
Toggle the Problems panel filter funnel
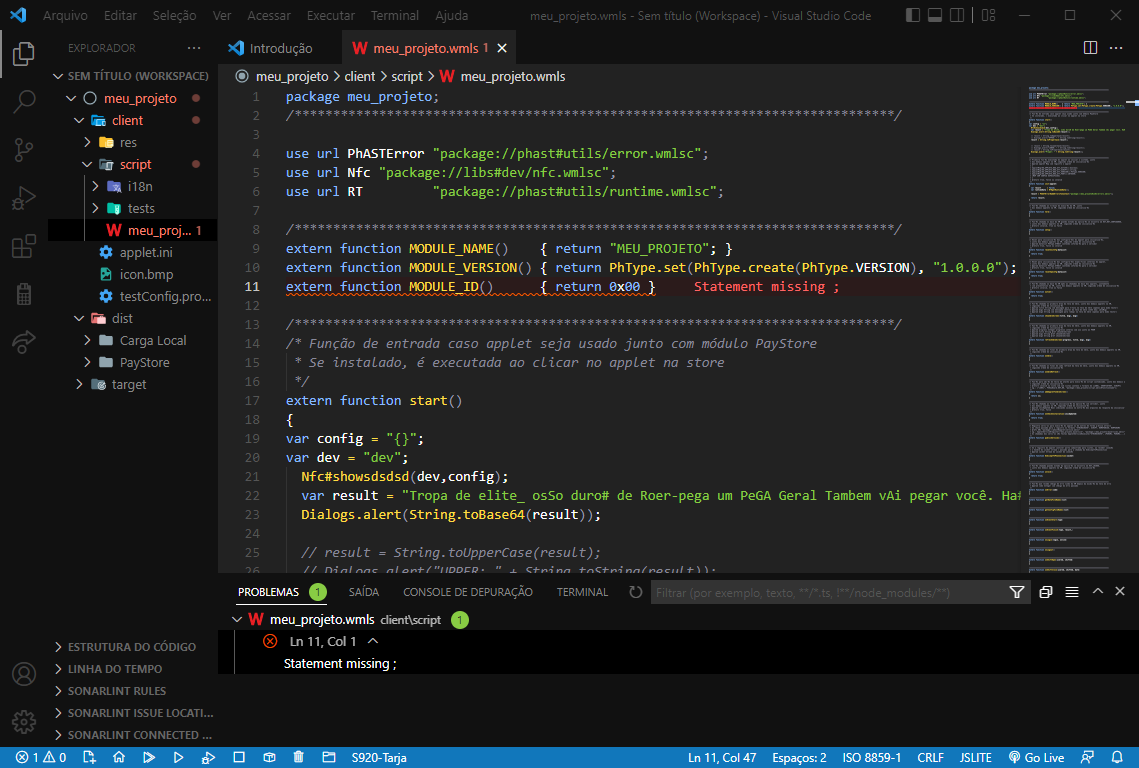1016,592
